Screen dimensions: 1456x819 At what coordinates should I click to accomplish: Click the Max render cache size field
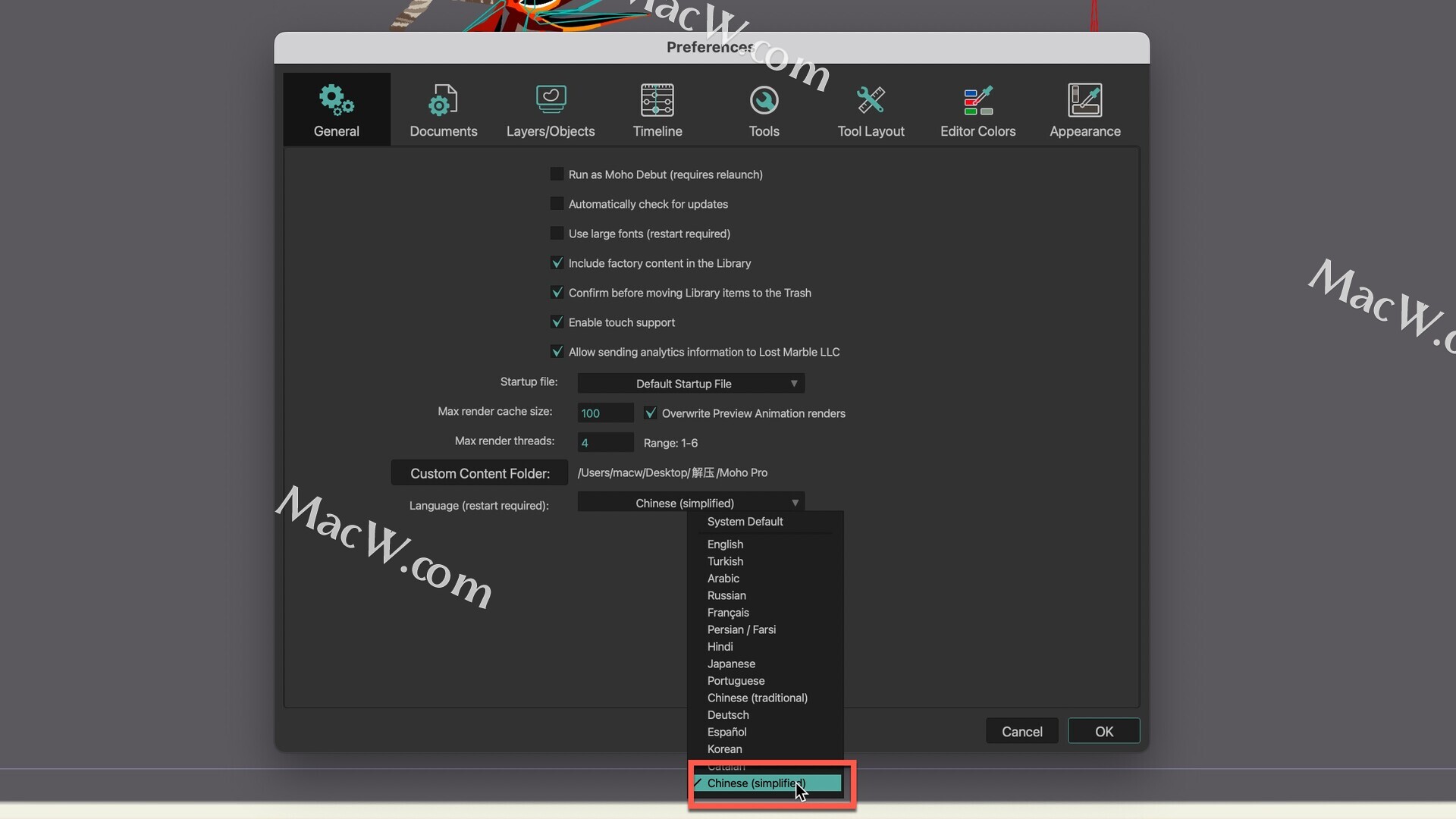click(605, 413)
